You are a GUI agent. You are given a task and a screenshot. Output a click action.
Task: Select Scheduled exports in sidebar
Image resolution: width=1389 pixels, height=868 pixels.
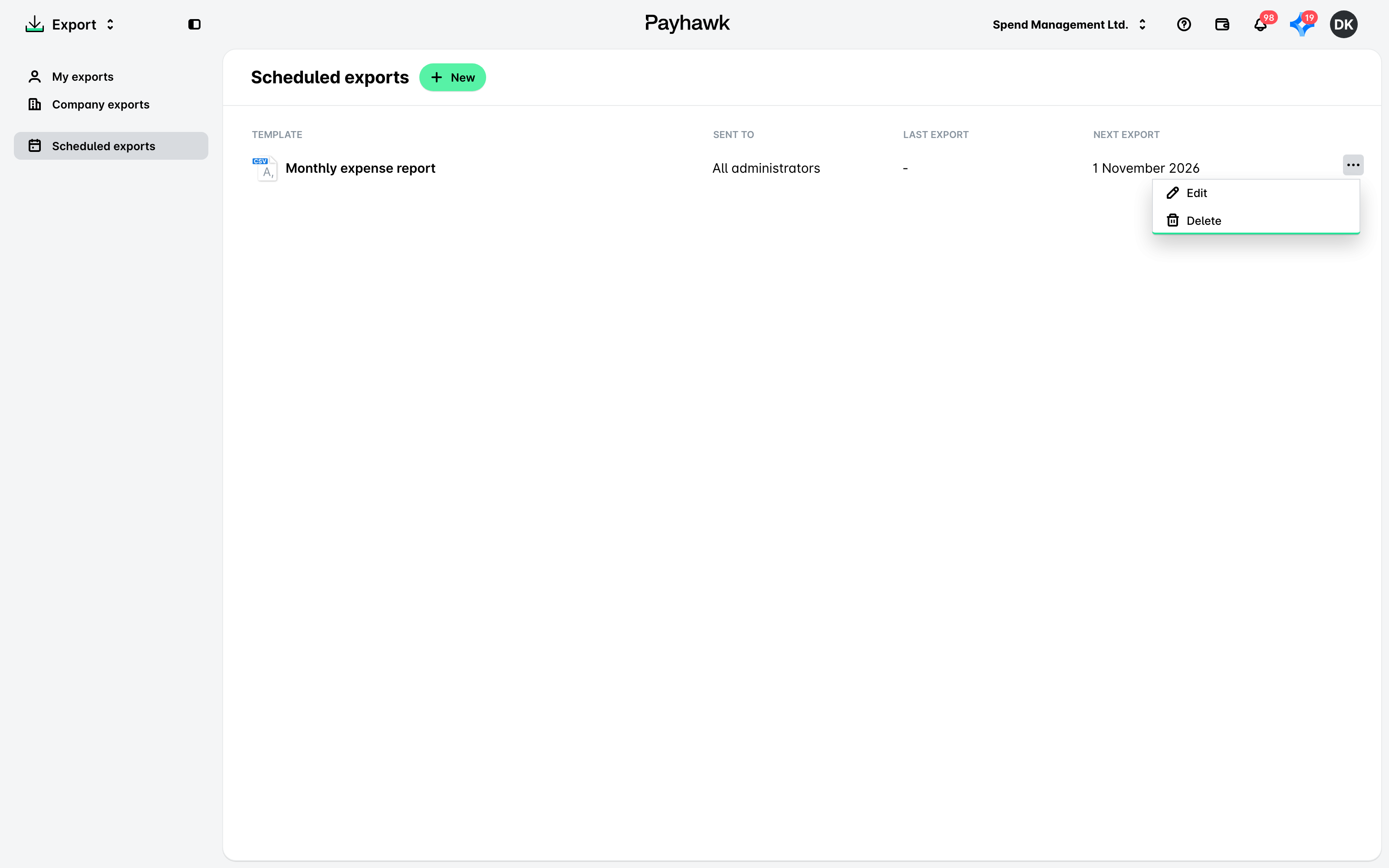click(x=111, y=146)
